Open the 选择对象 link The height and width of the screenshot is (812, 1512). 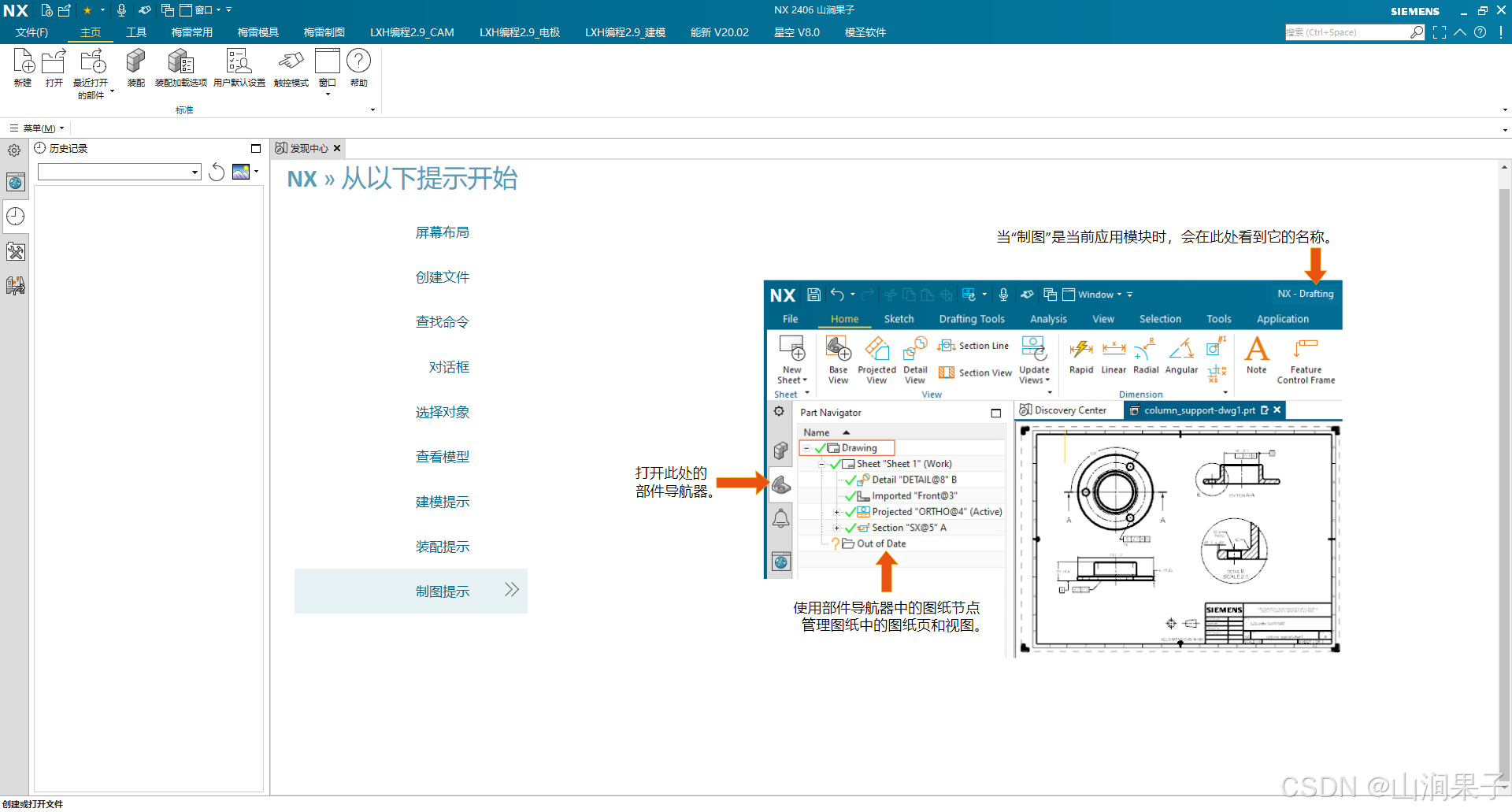(x=443, y=412)
